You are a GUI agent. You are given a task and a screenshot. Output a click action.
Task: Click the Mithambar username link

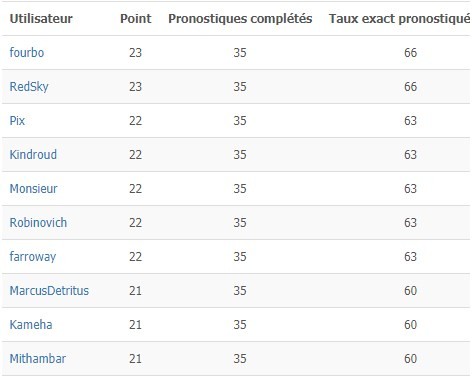tap(37, 359)
